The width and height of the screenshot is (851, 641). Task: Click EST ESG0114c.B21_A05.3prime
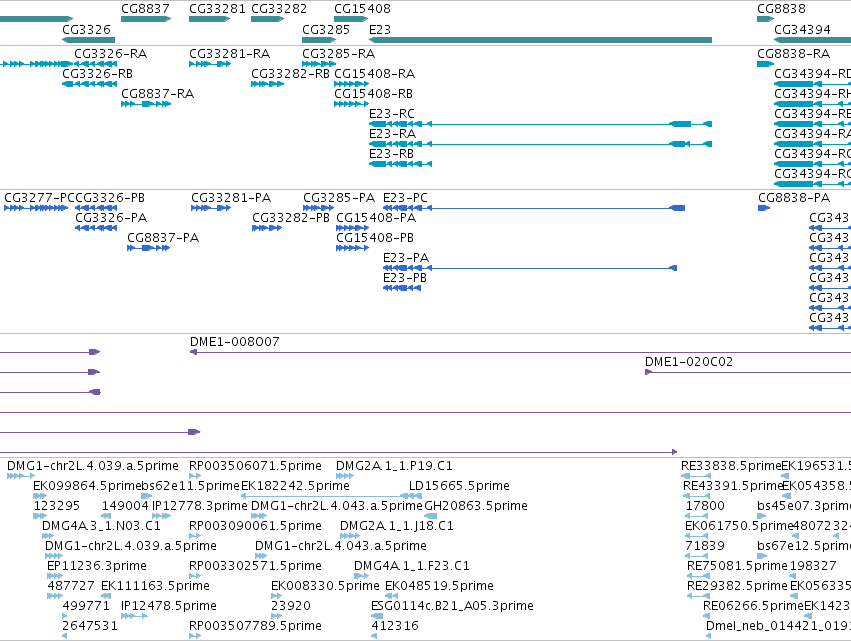[x=377, y=616]
